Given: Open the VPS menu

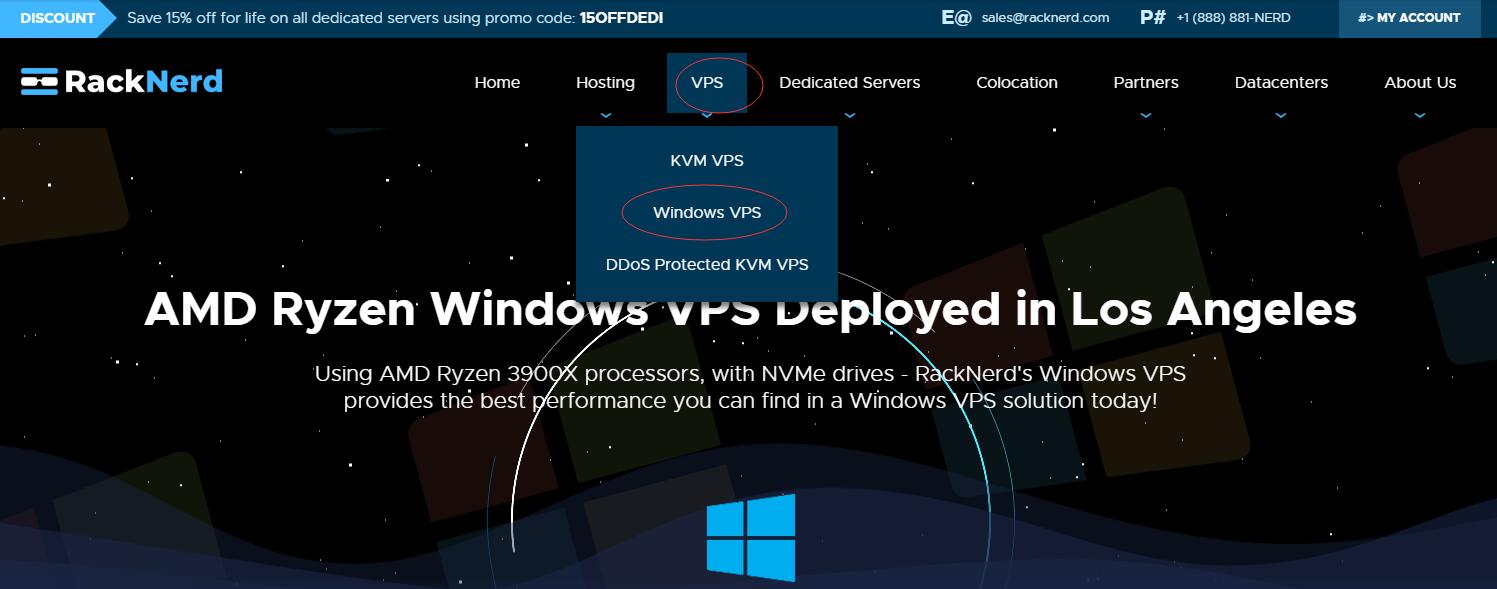Looking at the screenshot, I should click(x=707, y=83).
